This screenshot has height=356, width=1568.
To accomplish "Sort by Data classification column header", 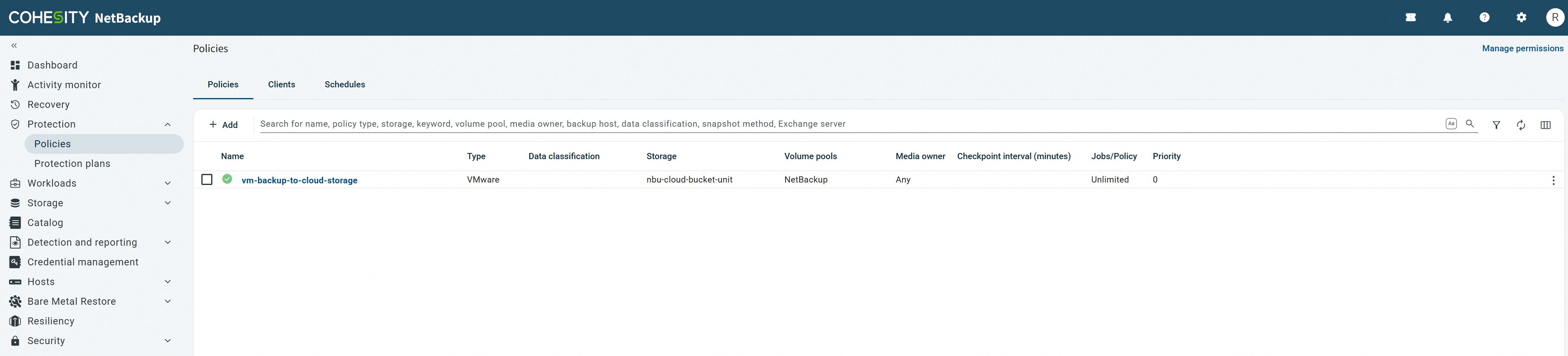I will [564, 156].
